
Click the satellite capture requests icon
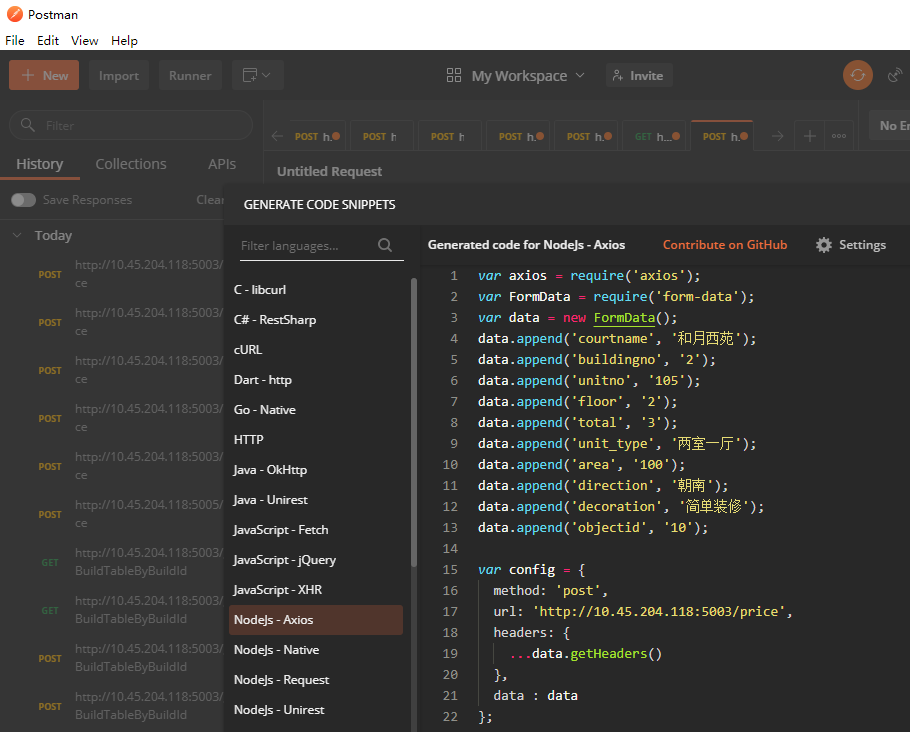coord(895,75)
